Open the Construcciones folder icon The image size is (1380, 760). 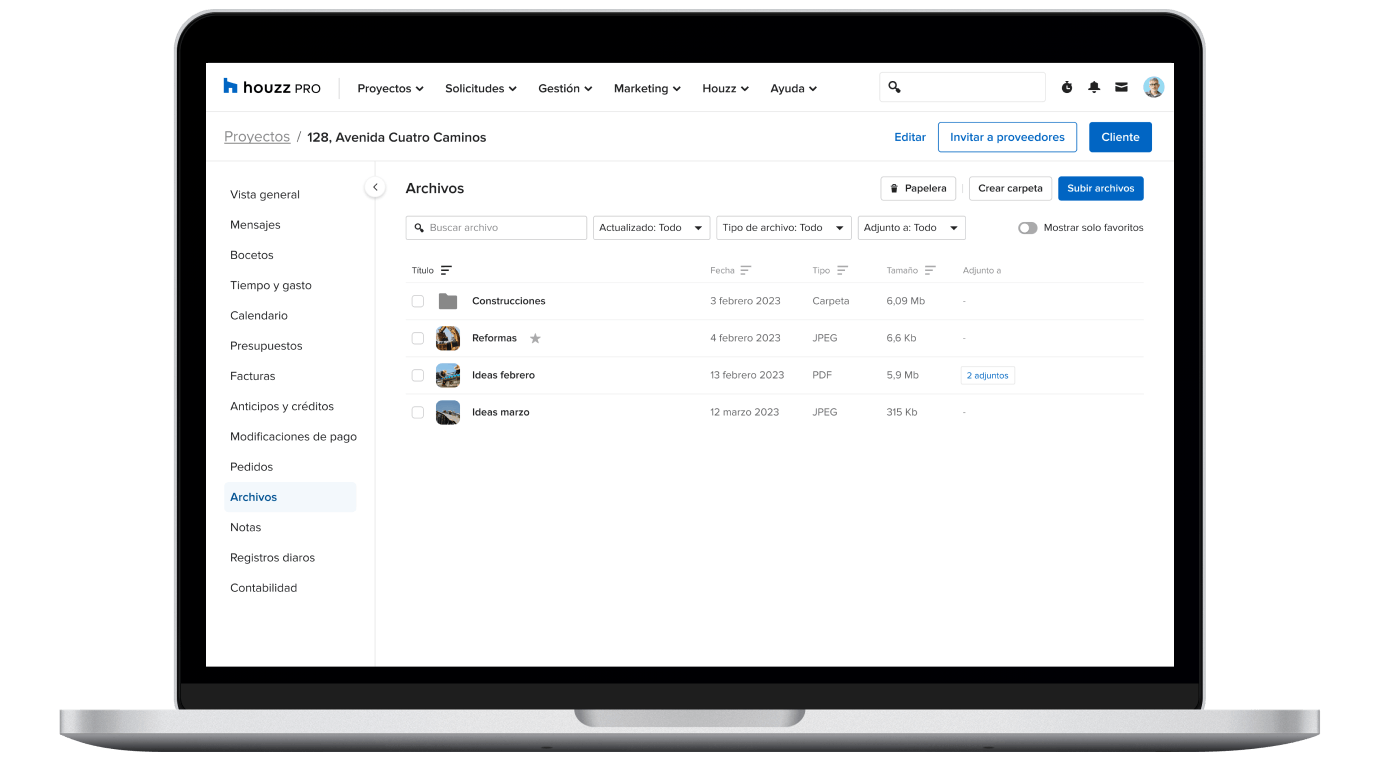pyautogui.click(x=448, y=301)
